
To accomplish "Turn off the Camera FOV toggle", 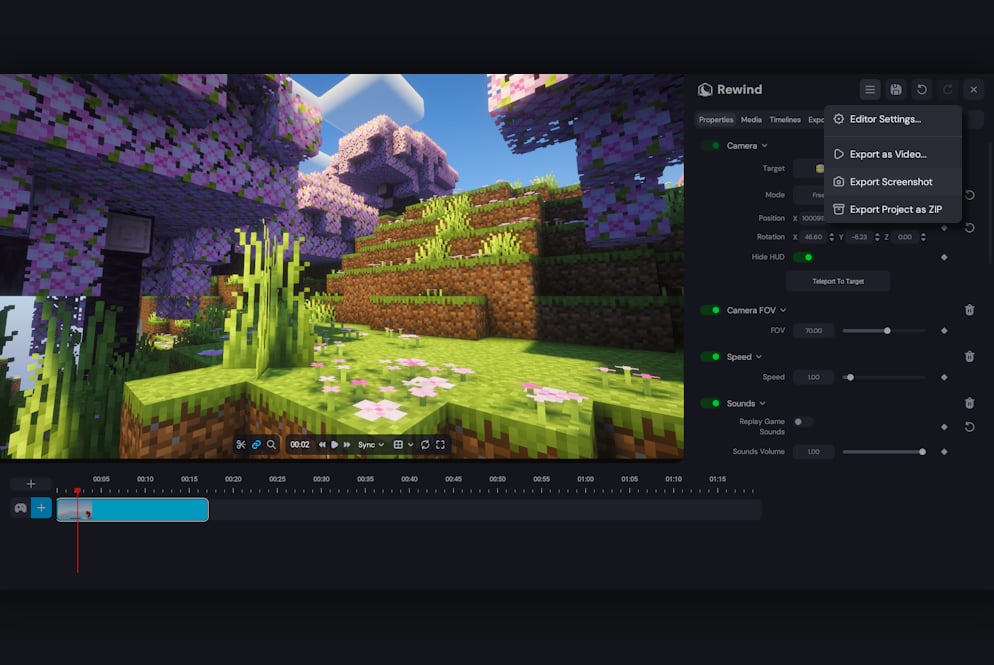I will [x=712, y=310].
